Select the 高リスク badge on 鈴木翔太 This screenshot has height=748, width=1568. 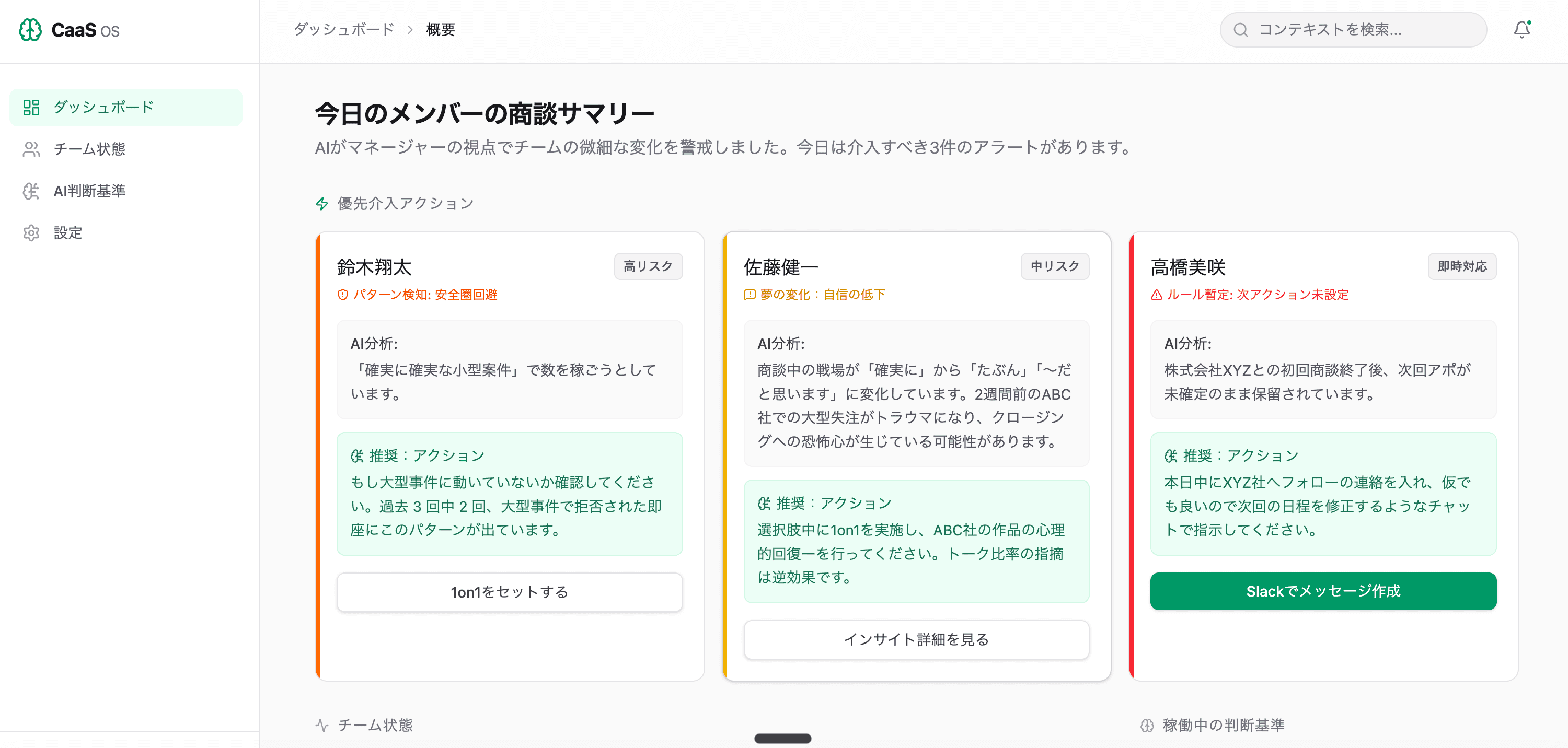coord(648,266)
